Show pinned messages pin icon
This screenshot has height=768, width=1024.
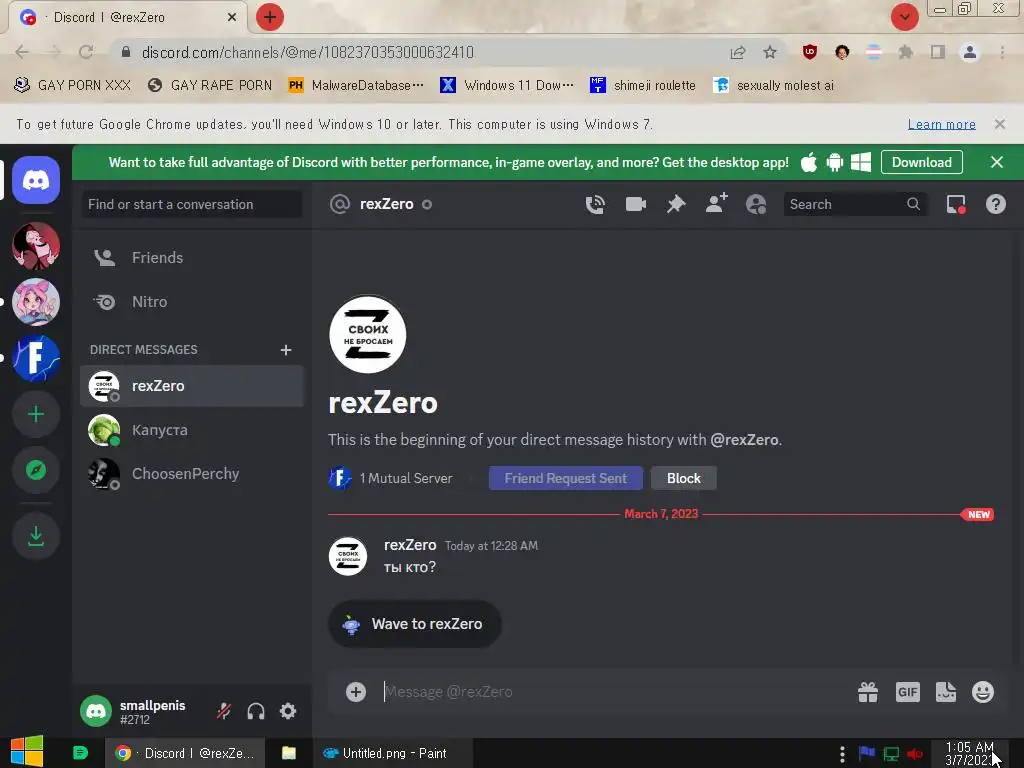pos(676,204)
